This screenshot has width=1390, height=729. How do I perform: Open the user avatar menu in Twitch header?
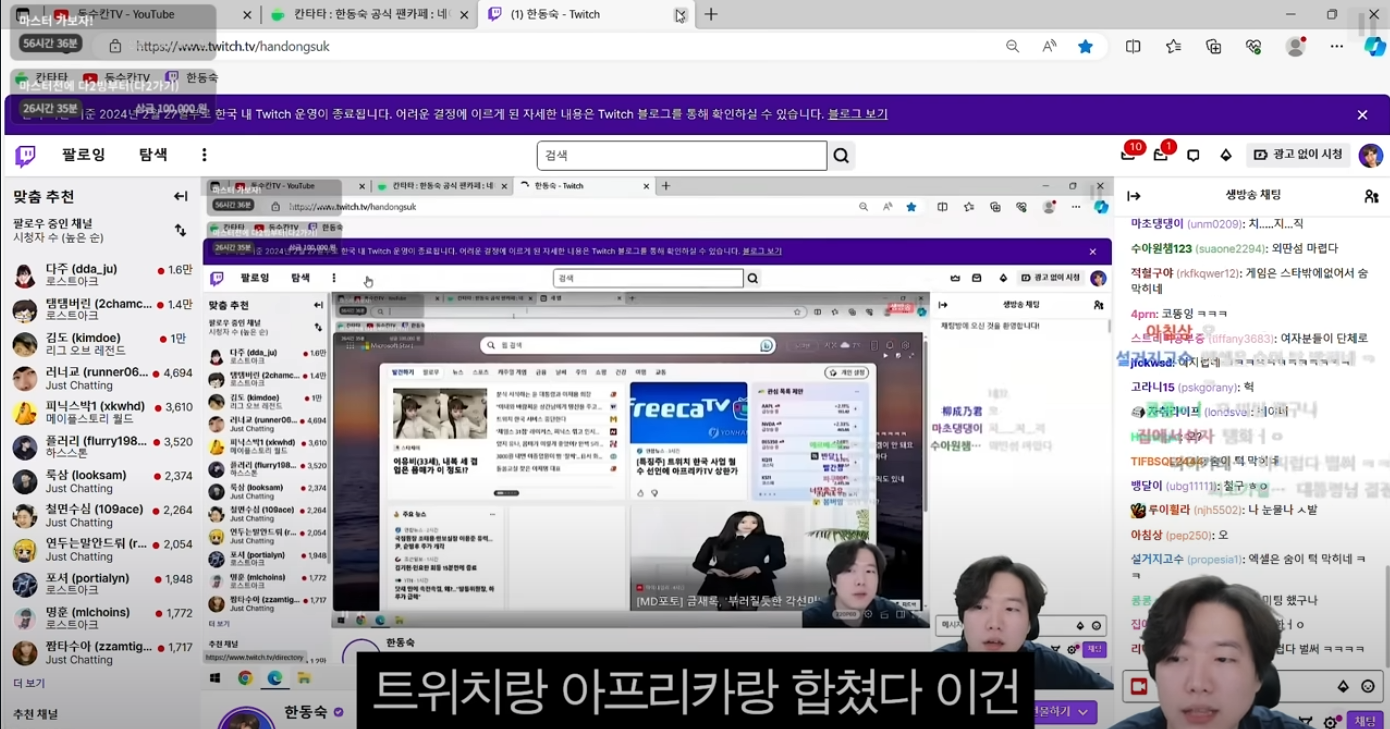point(1370,155)
